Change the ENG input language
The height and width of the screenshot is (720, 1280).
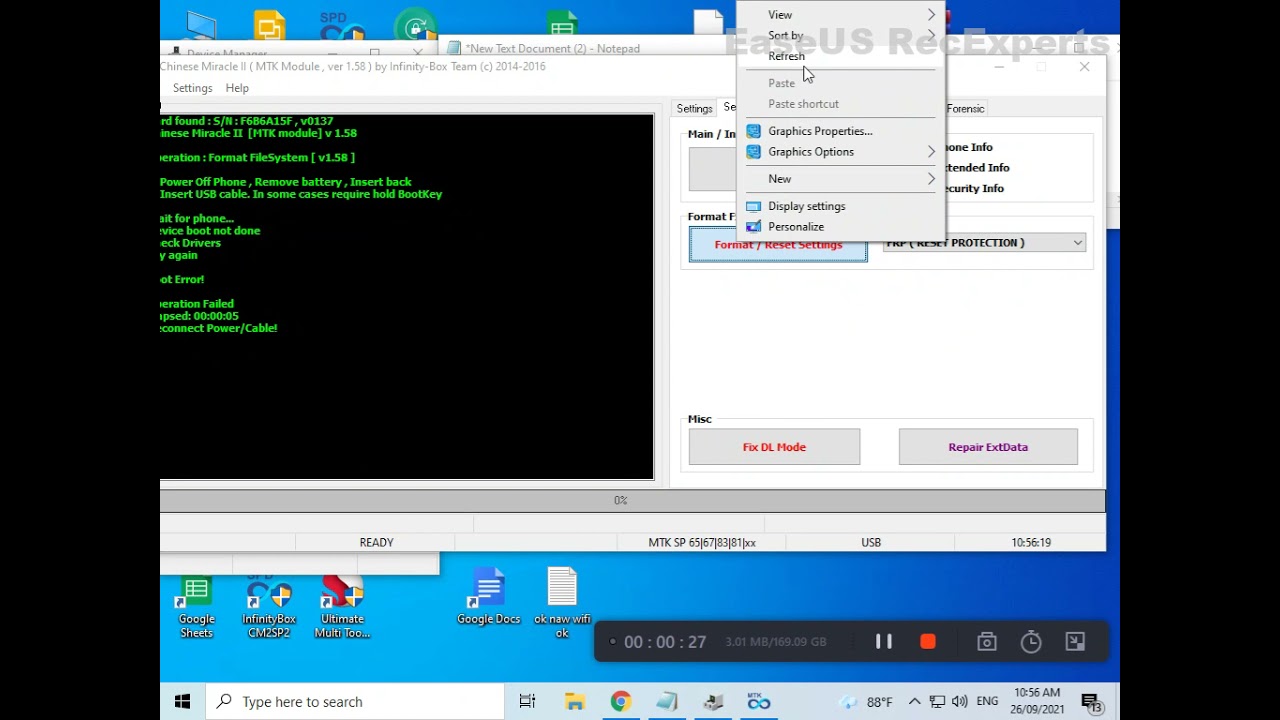pyautogui.click(x=987, y=702)
